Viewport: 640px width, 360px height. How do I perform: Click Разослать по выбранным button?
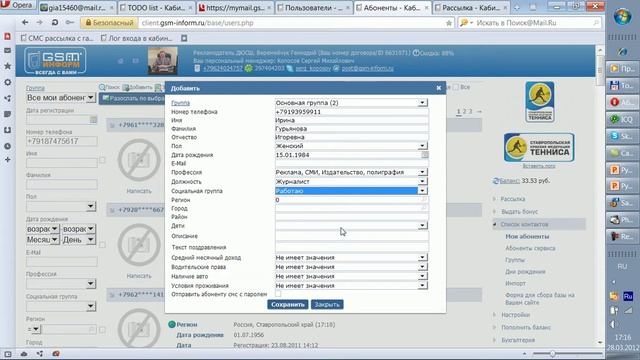point(133,98)
